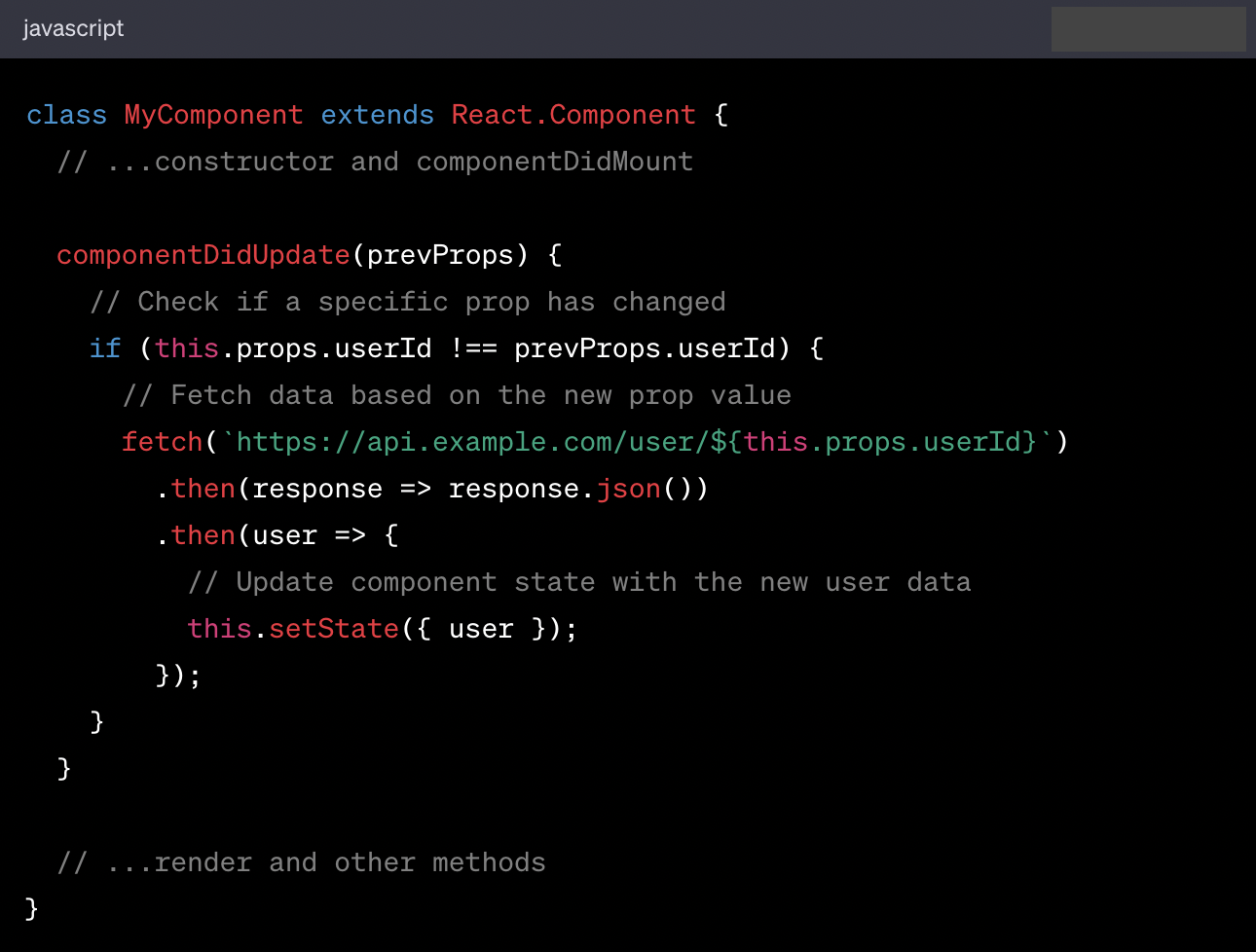The image size is (1256, 952).
Task: Click the Check if prop changed comment
Action: 406,301
